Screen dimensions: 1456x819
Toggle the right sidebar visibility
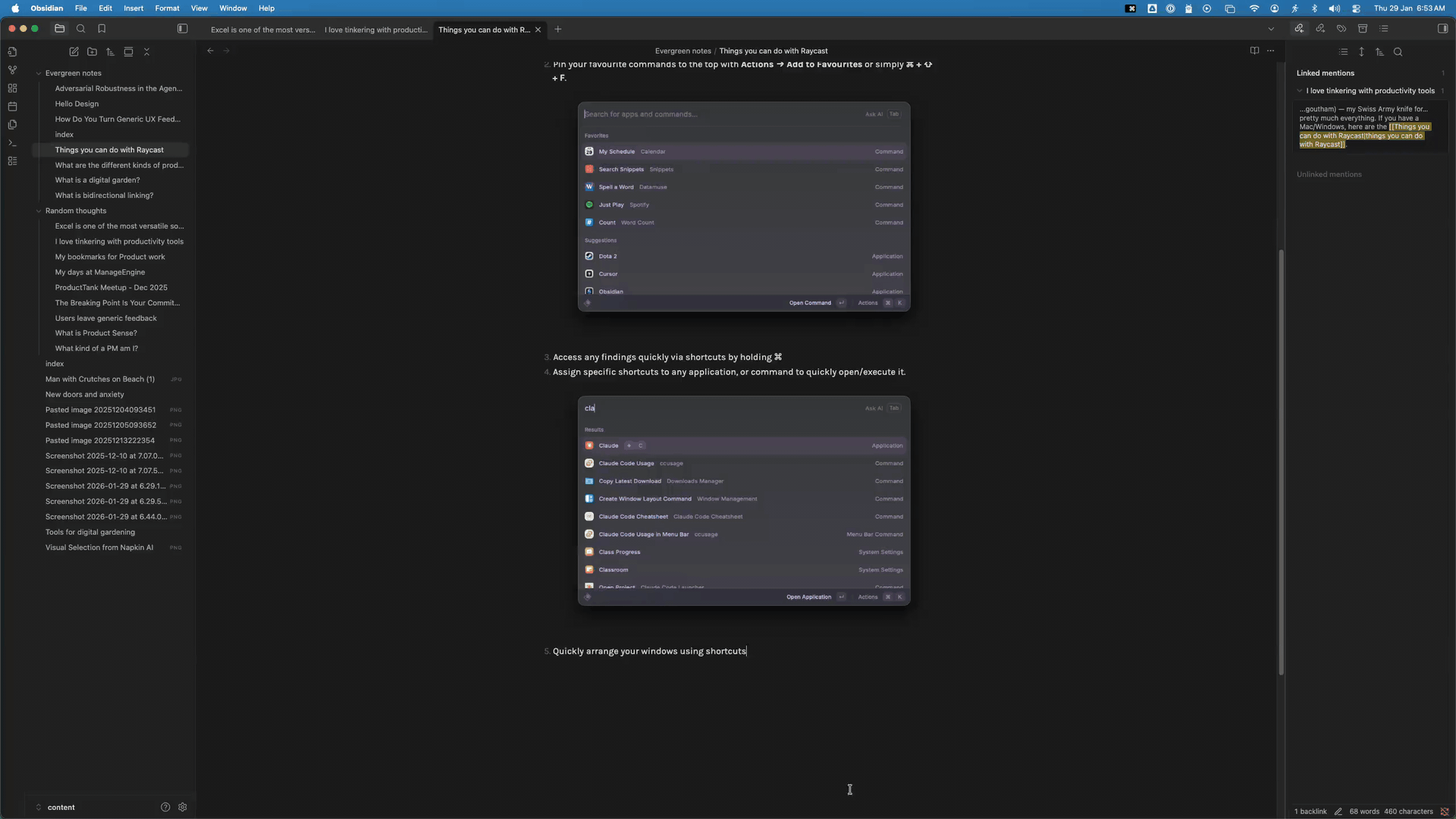pyautogui.click(x=1442, y=29)
